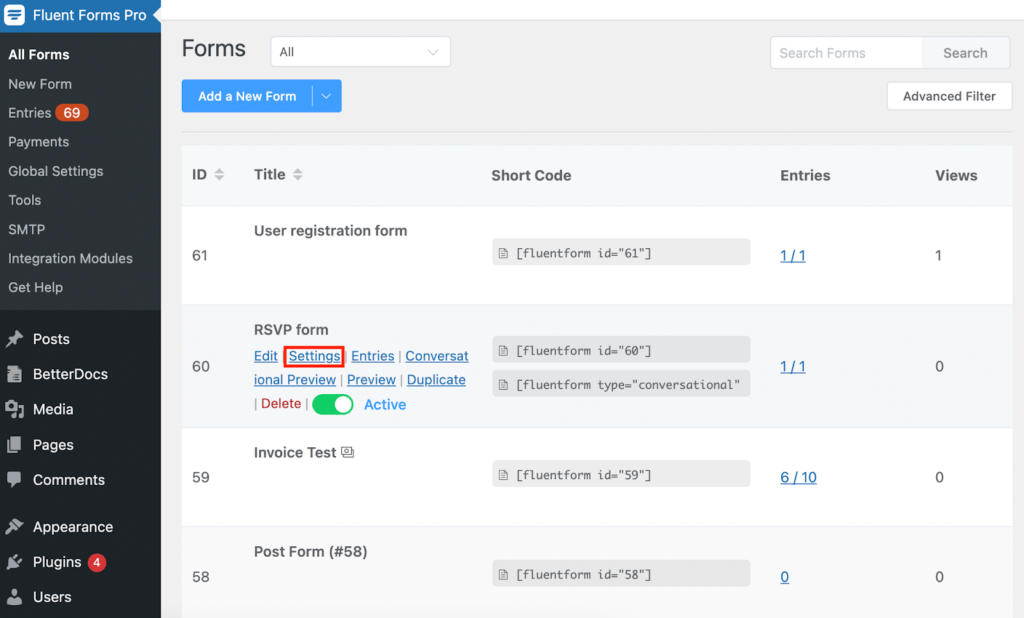The image size is (1024, 618).
Task: Click the Posts pushpin icon
Action: click(x=14, y=339)
